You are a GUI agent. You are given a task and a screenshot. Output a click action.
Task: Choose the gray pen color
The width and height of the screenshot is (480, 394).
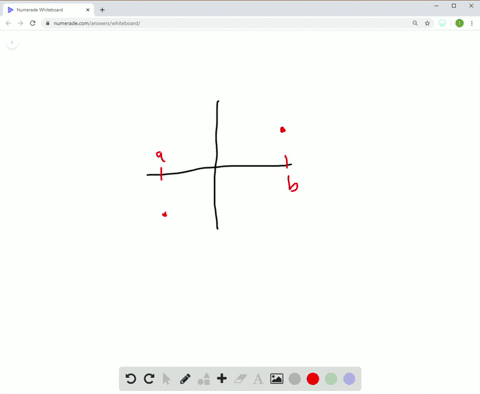click(295, 379)
